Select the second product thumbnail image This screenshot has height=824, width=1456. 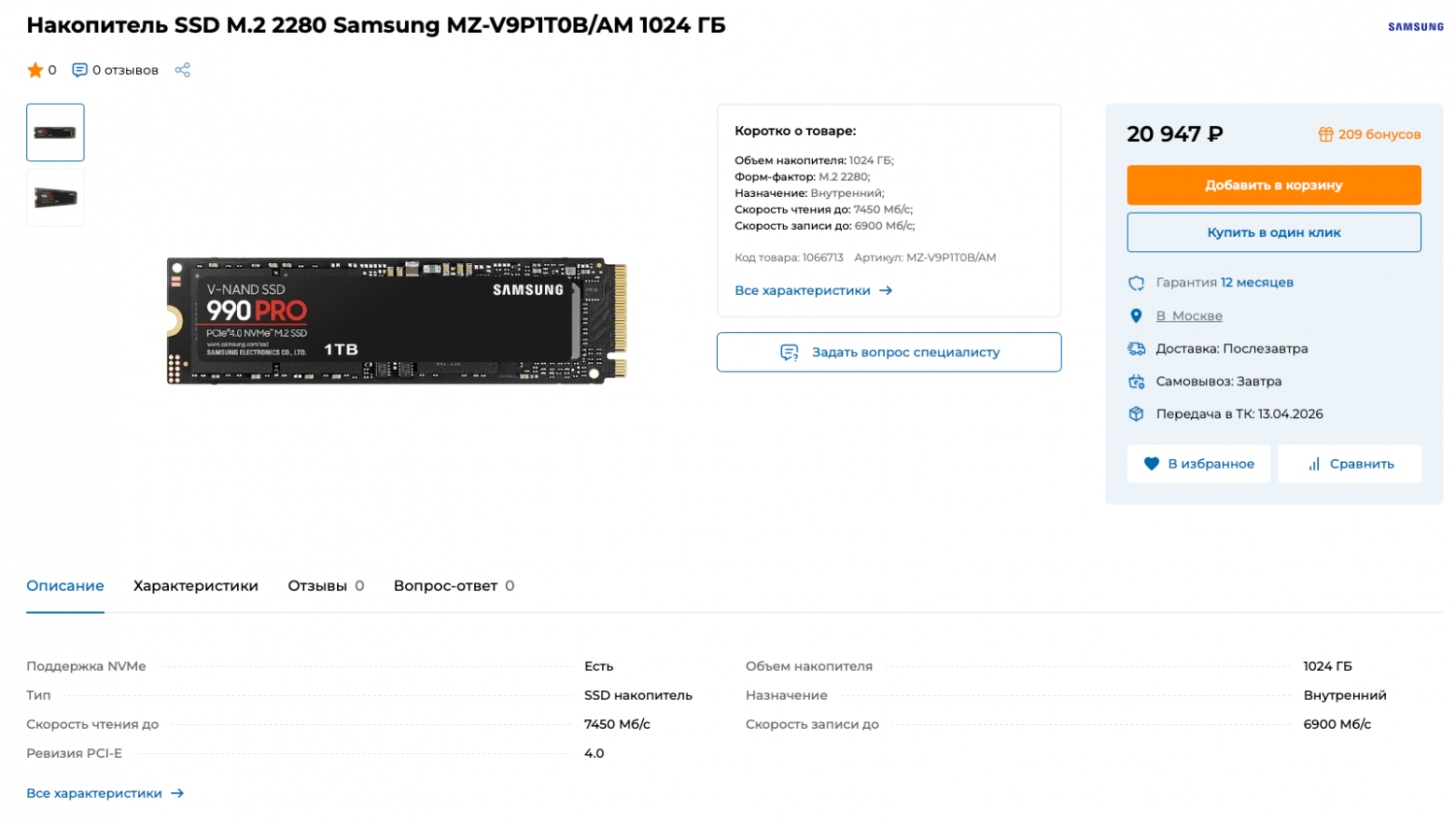tap(55, 198)
